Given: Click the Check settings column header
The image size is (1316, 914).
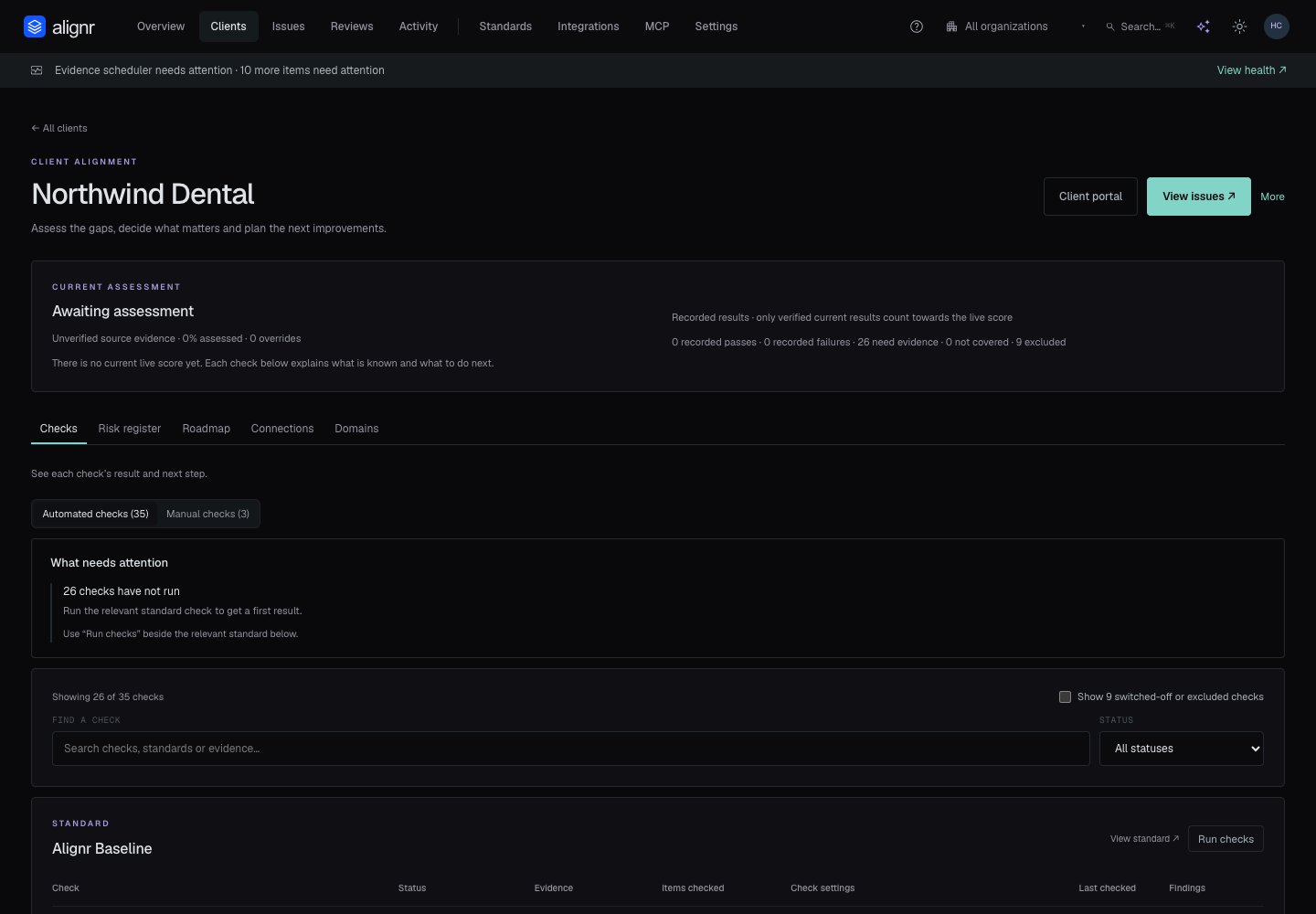Looking at the screenshot, I should click(822, 888).
